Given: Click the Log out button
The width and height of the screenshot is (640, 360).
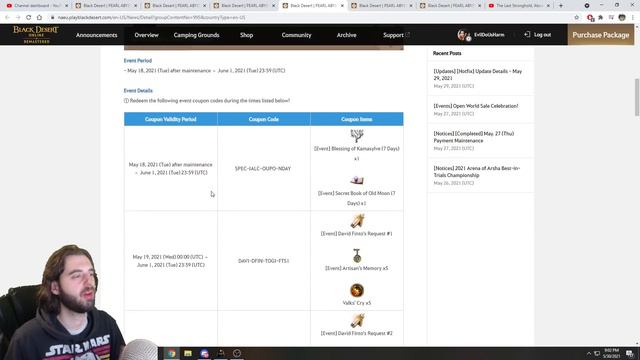Looking at the screenshot, I should coord(538,35).
